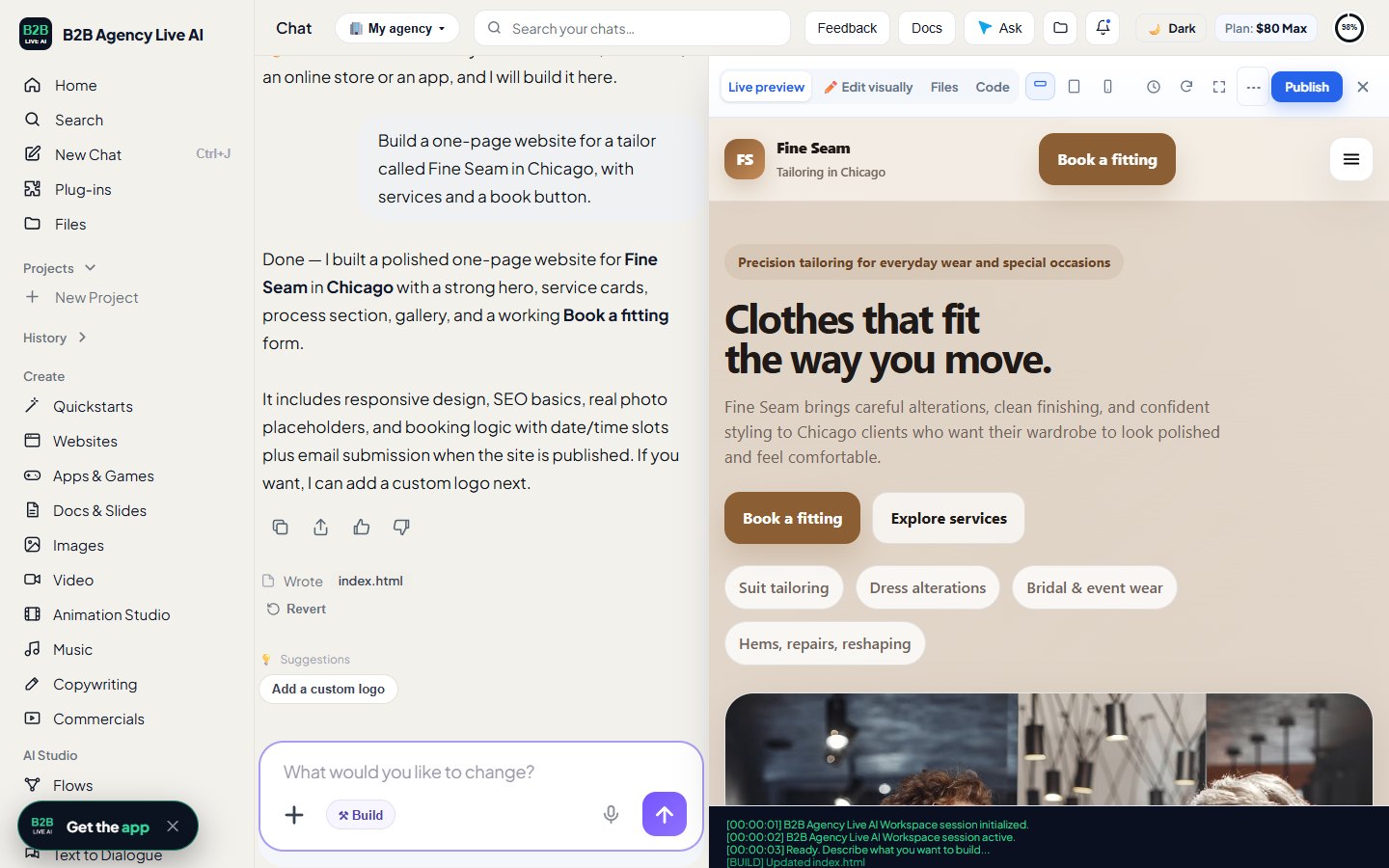Viewport: 1389px width, 868px height.
Task: Send message with arrow button
Action: pyautogui.click(x=665, y=814)
